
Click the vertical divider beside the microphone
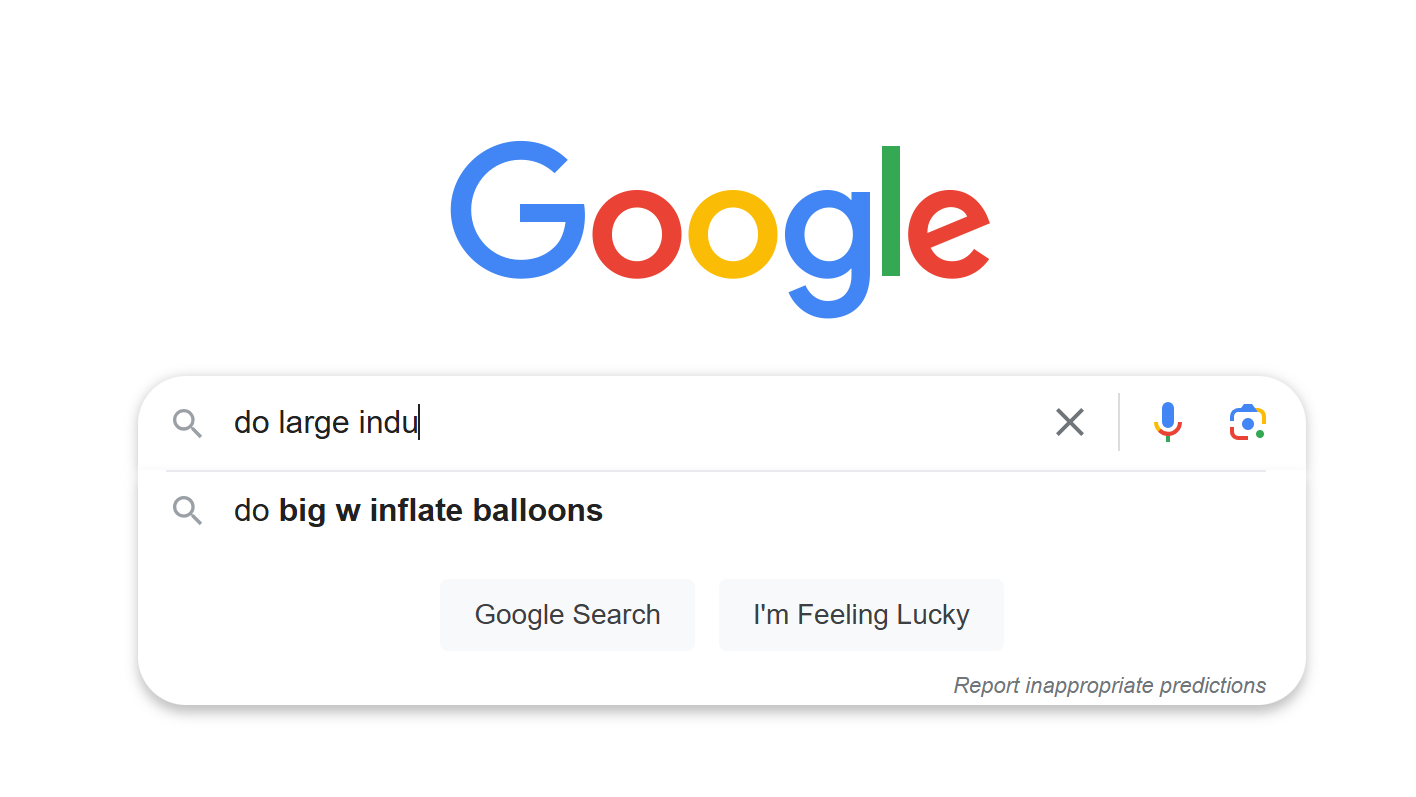tap(1119, 422)
